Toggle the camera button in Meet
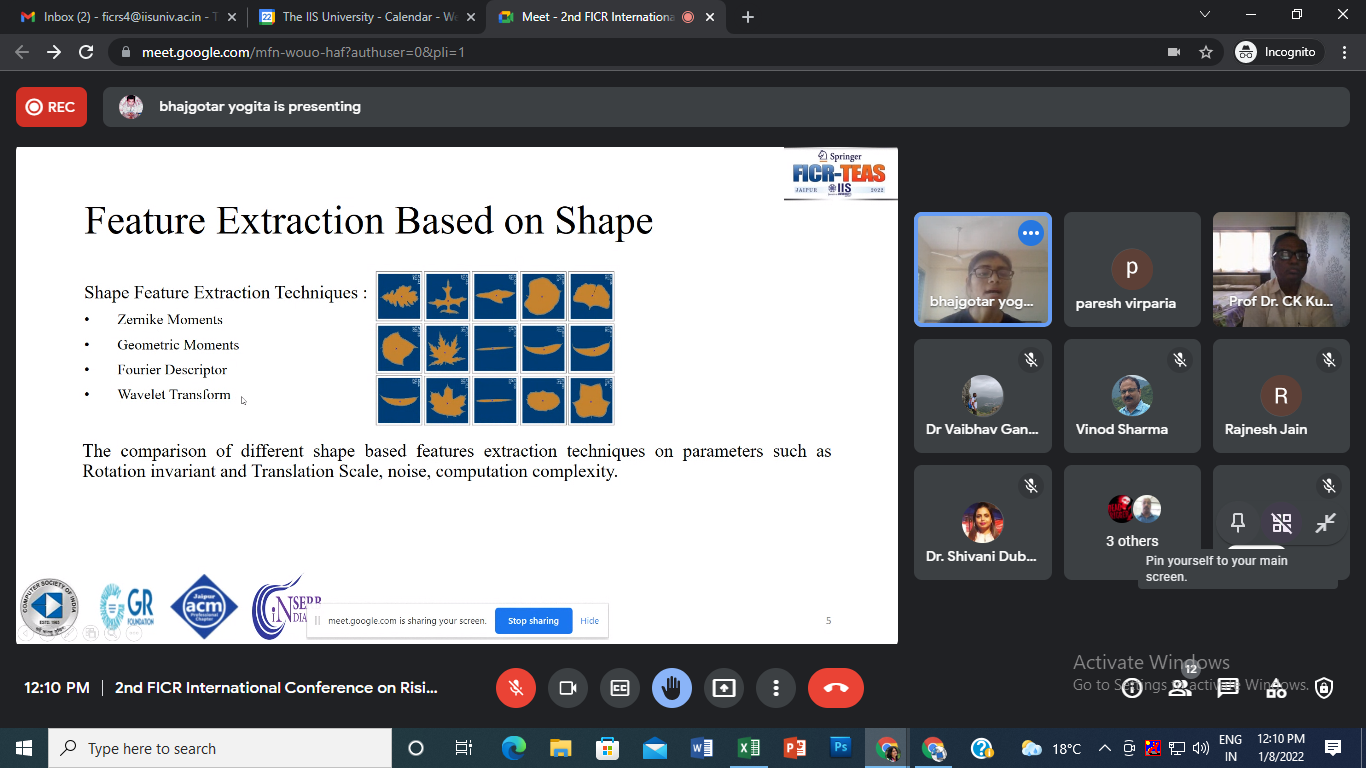The width and height of the screenshot is (1366, 768). 568,688
